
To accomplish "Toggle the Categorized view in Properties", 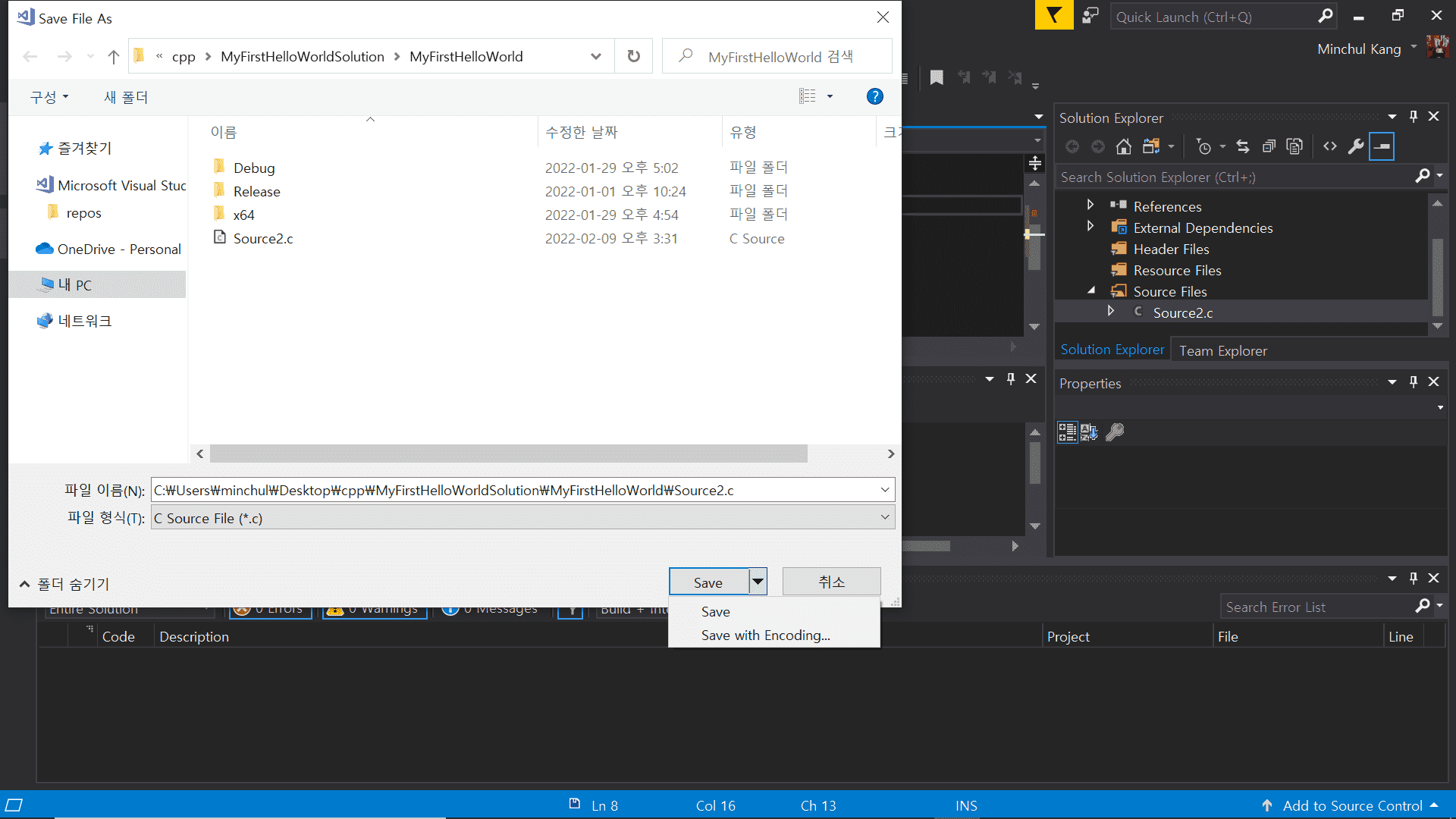I will 1067,432.
